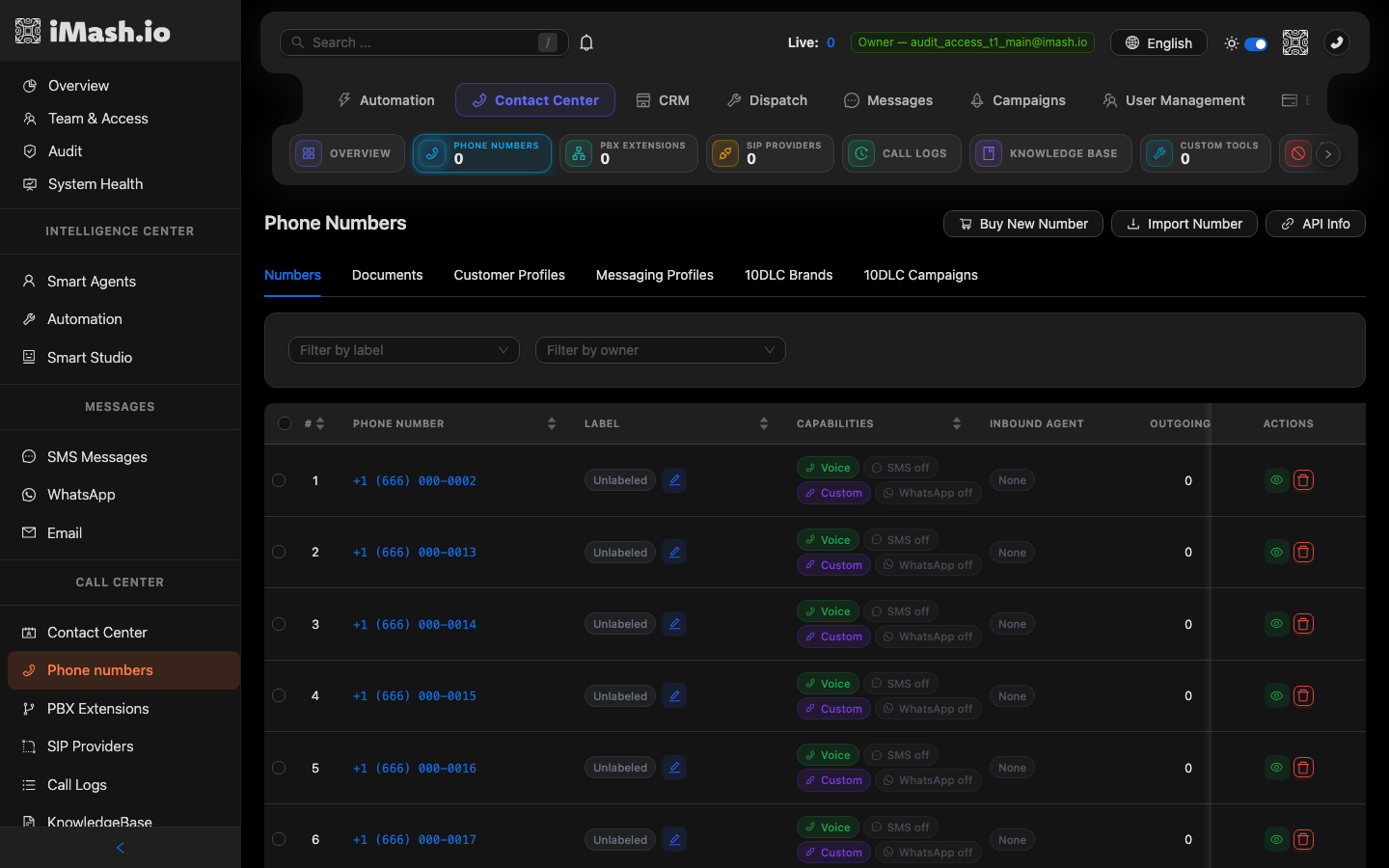Edit label for number ending 0002
The height and width of the screenshot is (868, 1389).
(x=674, y=480)
